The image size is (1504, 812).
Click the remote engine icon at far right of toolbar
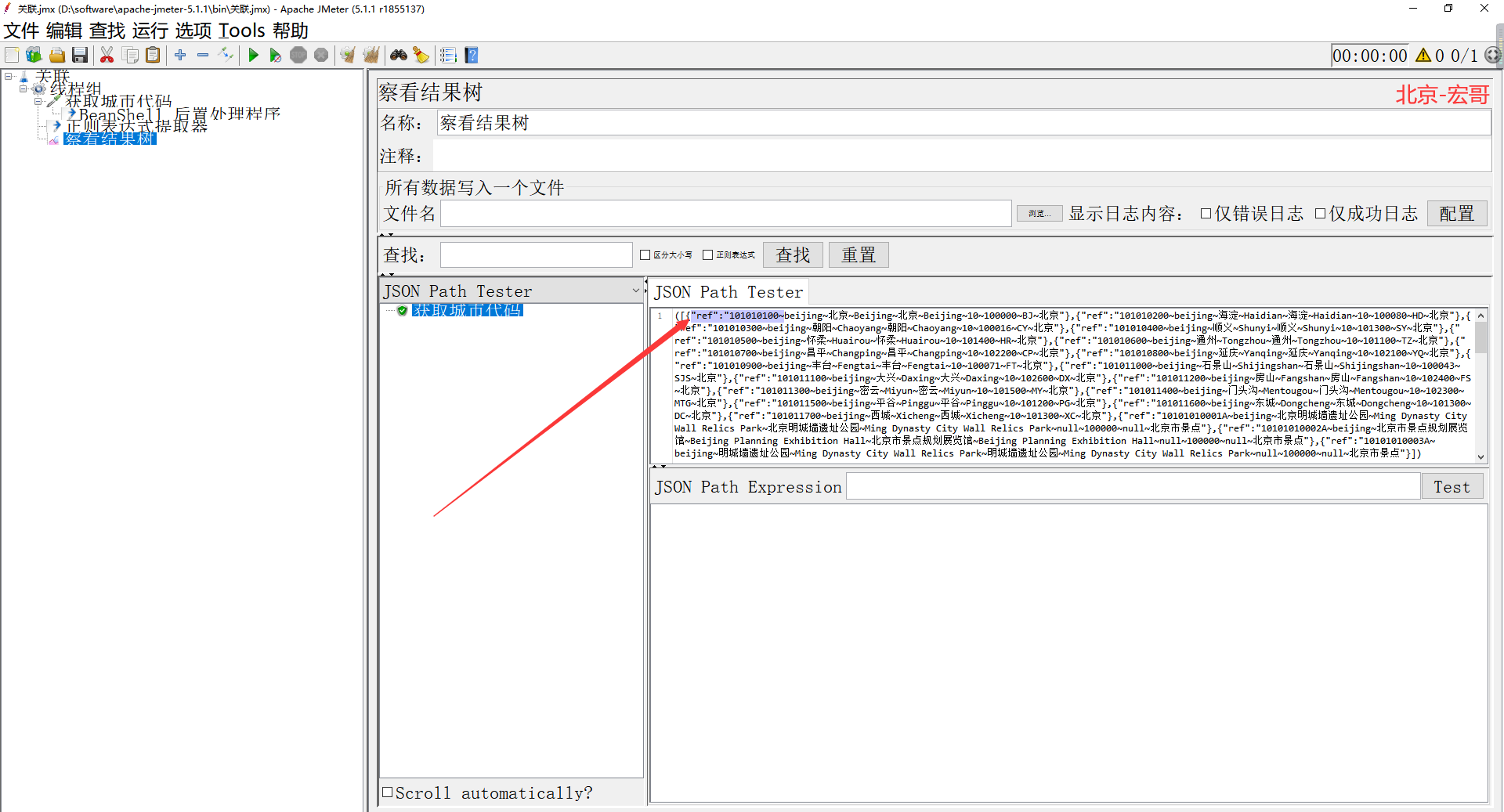(1493, 55)
